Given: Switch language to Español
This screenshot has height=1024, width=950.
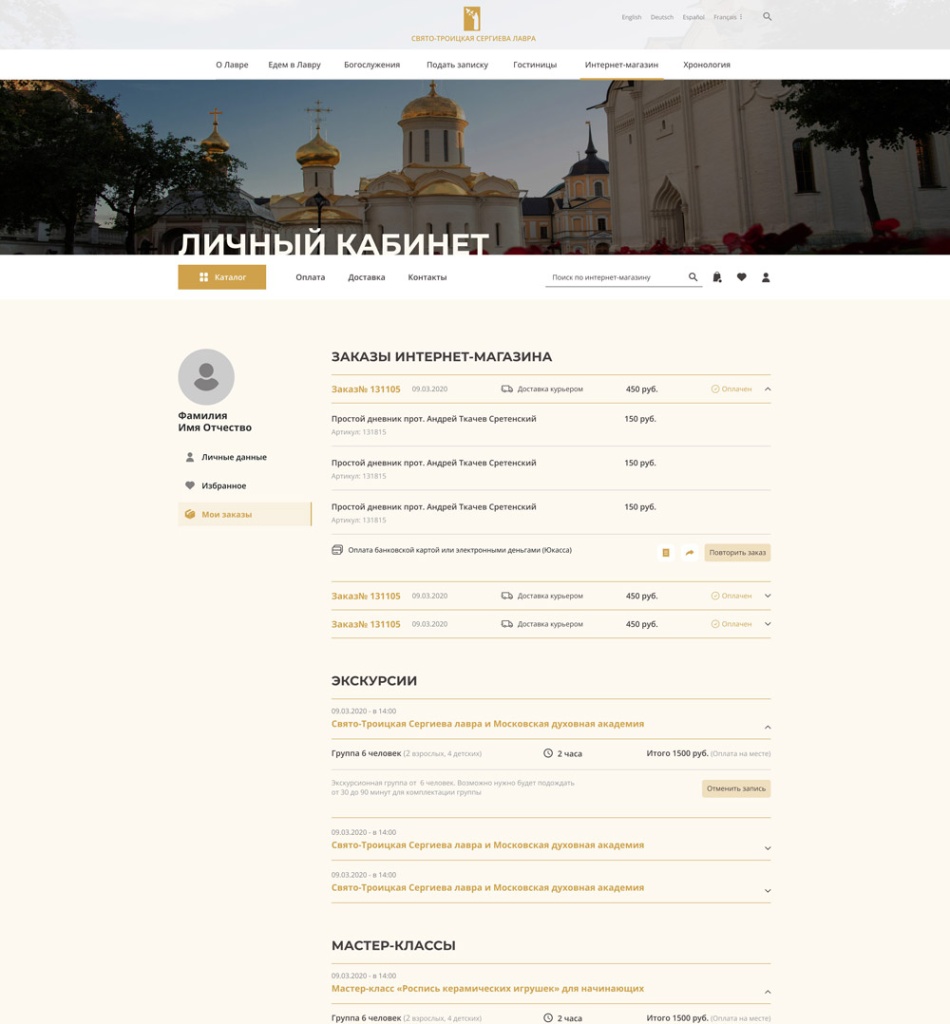Looking at the screenshot, I should click(x=693, y=17).
